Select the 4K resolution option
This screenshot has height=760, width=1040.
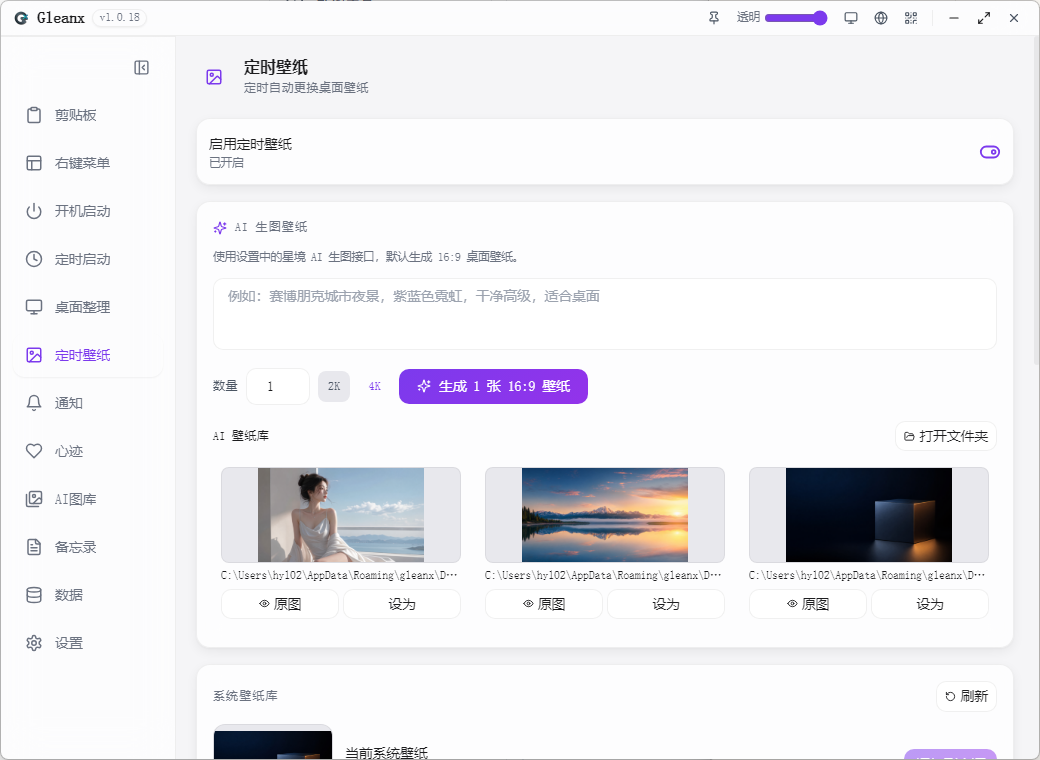click(375, 386)
